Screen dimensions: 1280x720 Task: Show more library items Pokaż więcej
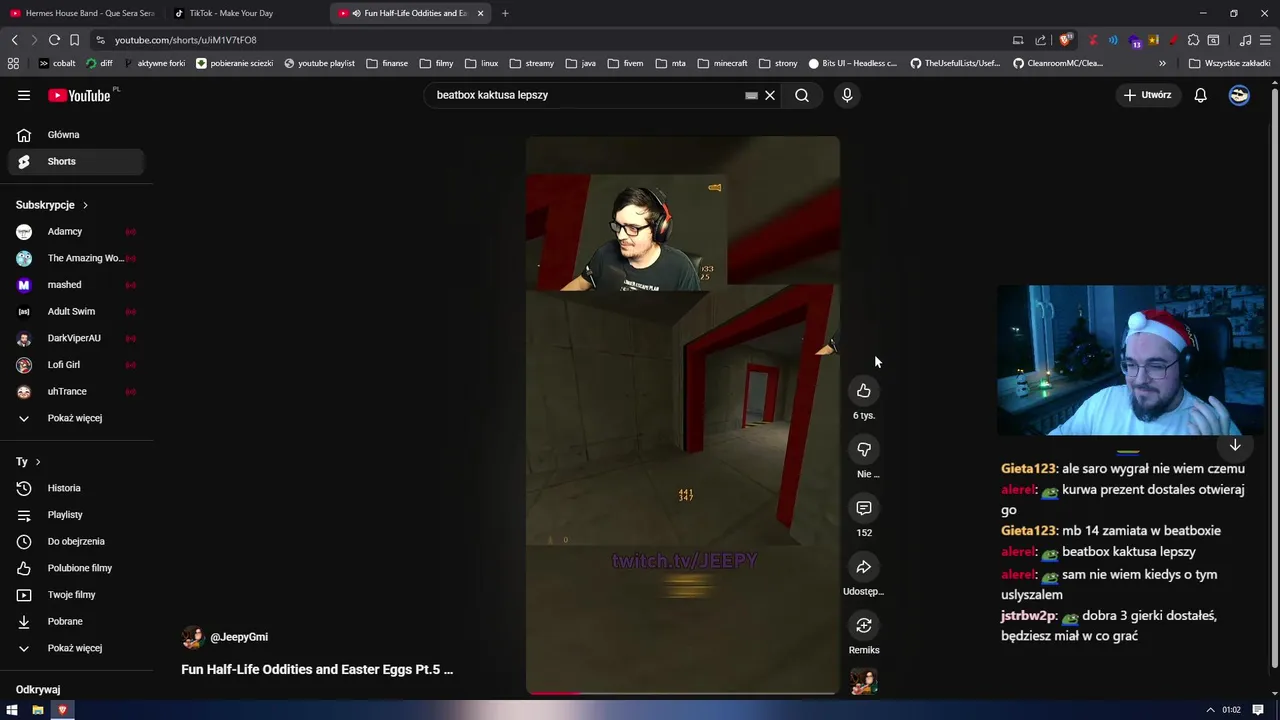75,648
